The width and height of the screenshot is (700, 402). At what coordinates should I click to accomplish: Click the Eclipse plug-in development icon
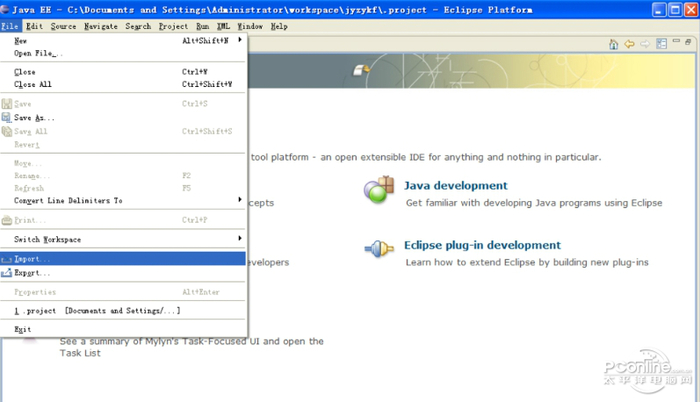click(378, 249)
